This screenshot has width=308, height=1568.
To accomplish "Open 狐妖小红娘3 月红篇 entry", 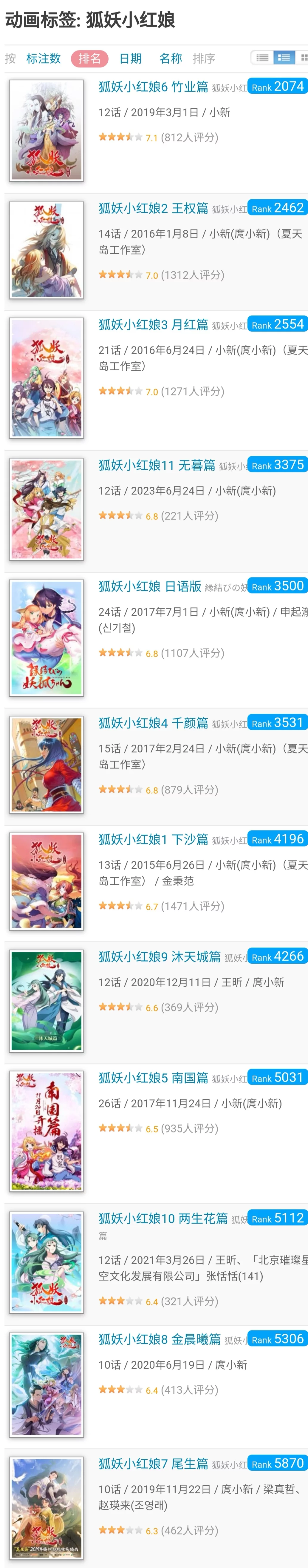I will click(x=153, y=324).
